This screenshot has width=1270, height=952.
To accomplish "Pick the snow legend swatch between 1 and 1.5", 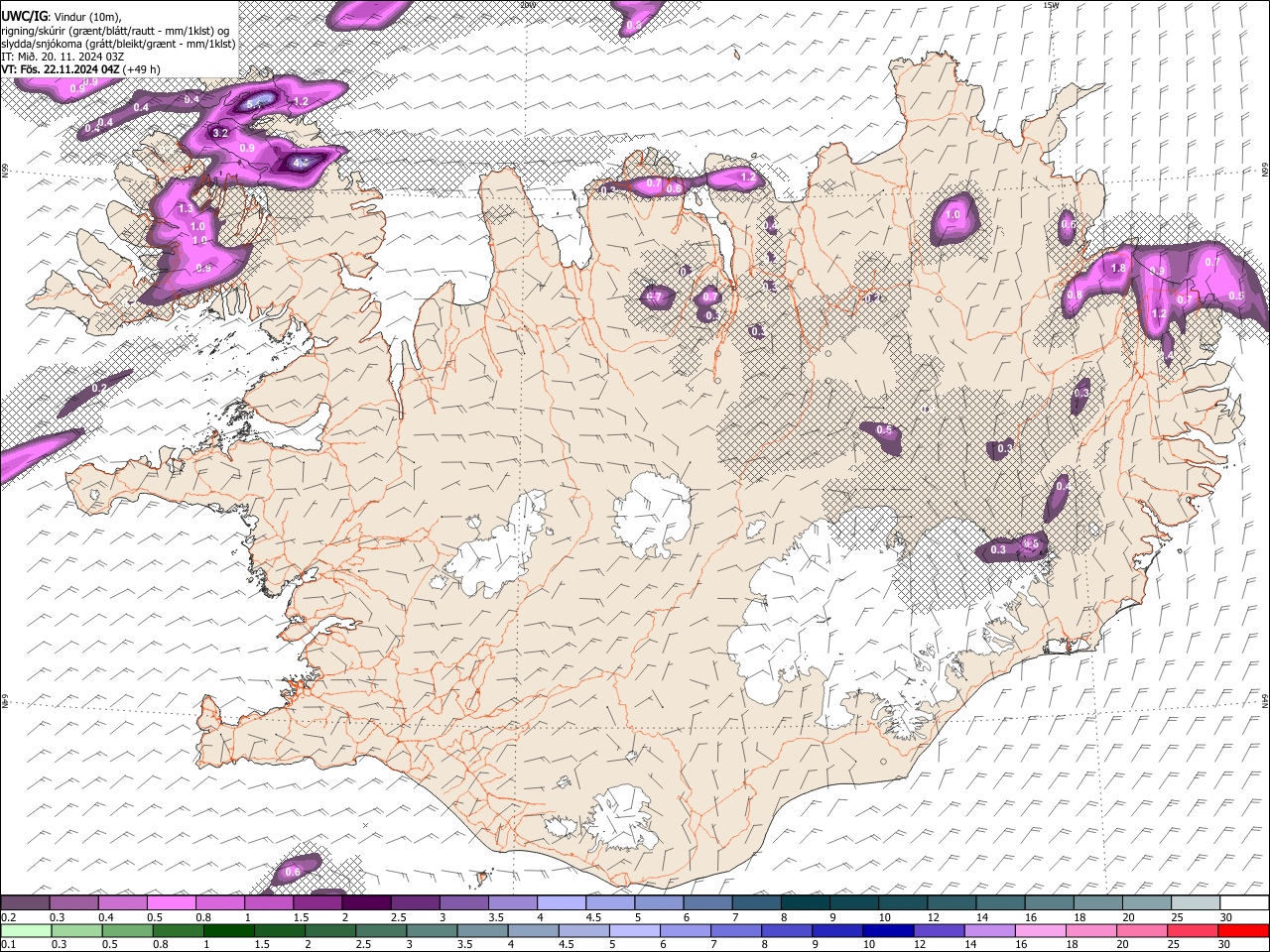I will point(270,903).
